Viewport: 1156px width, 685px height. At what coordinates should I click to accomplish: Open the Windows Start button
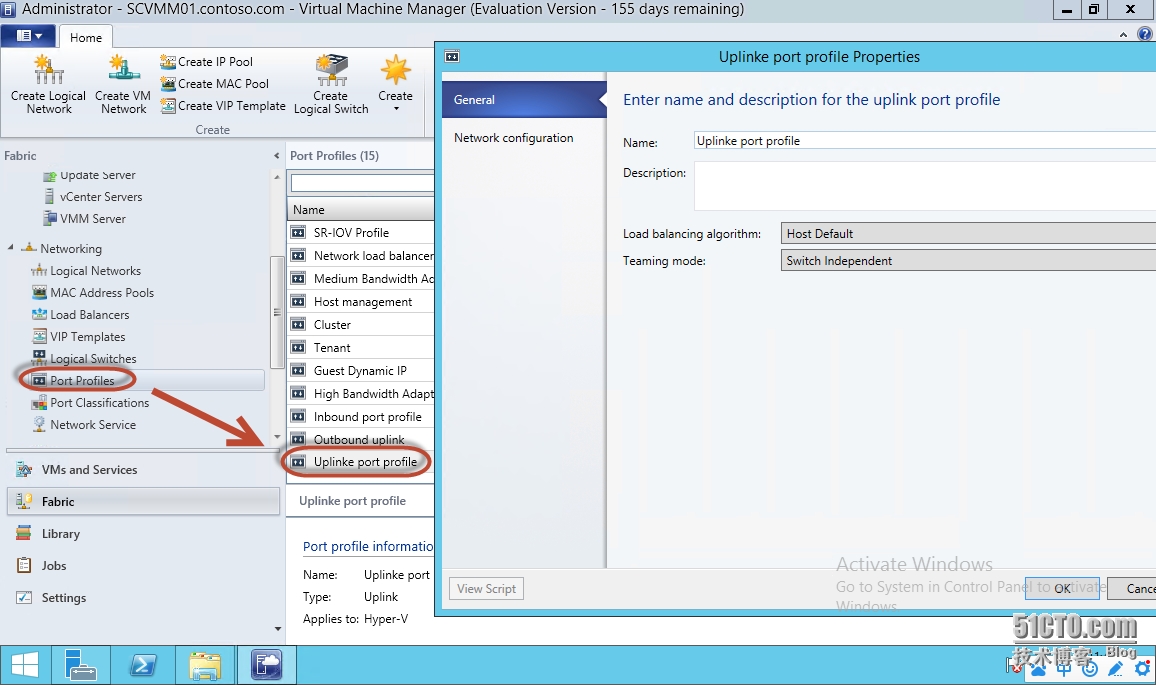pos(25,665)
